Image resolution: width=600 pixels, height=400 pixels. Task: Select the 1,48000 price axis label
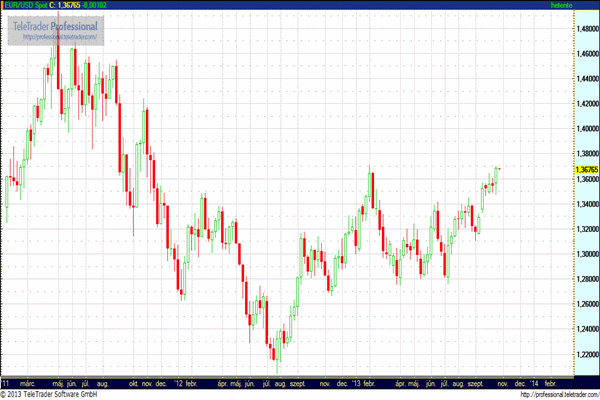[x=586, y=28]
